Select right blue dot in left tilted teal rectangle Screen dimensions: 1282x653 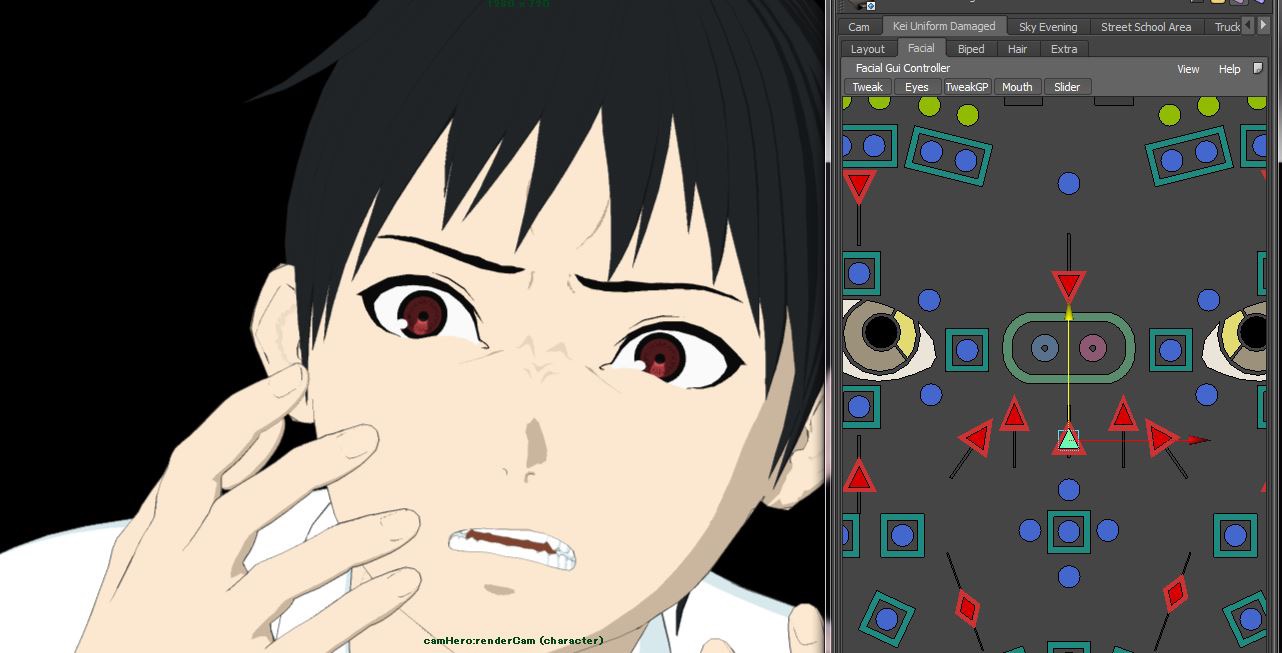click(966, 161)
